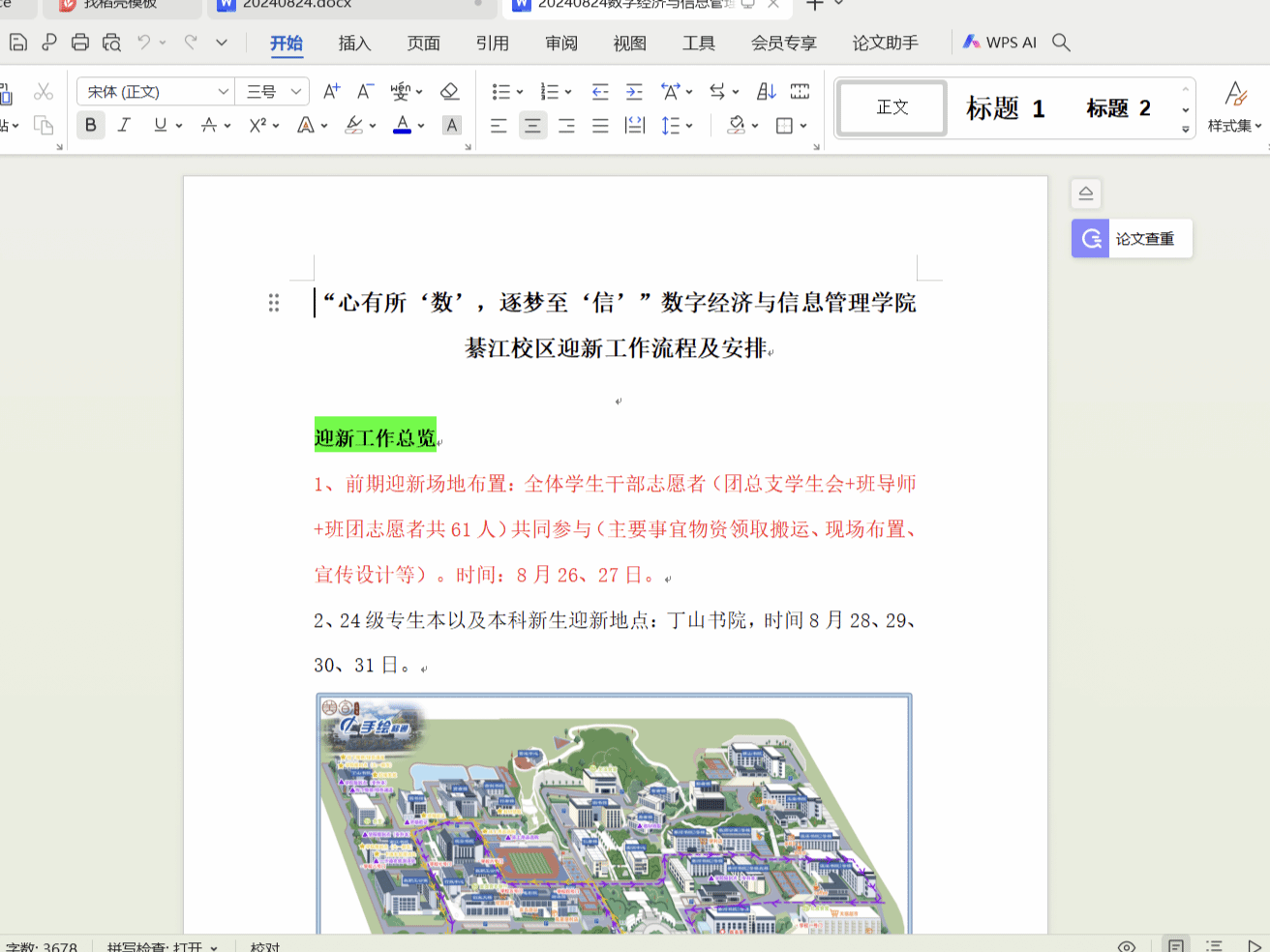This screenshot has height=952, width=1270.
Task: Increase font size with the A+ icon
Action: point(331,92)
